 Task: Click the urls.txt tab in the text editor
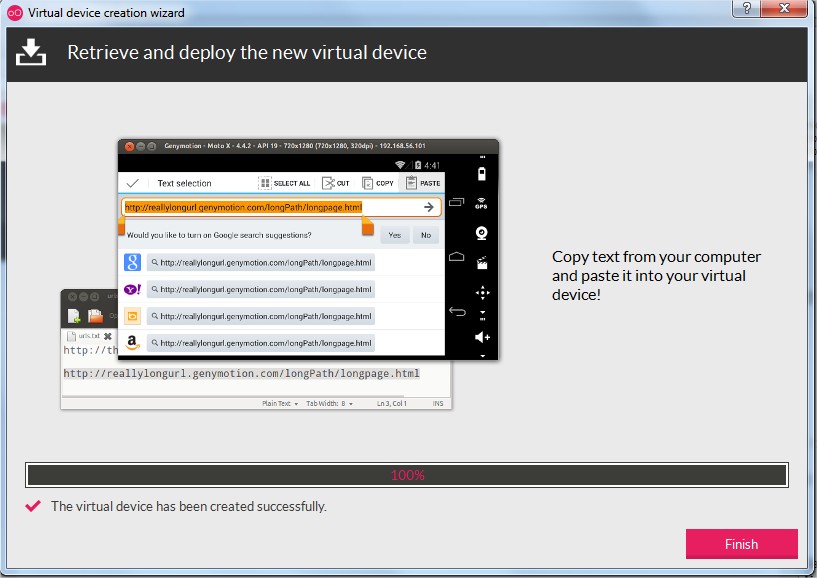89,336
